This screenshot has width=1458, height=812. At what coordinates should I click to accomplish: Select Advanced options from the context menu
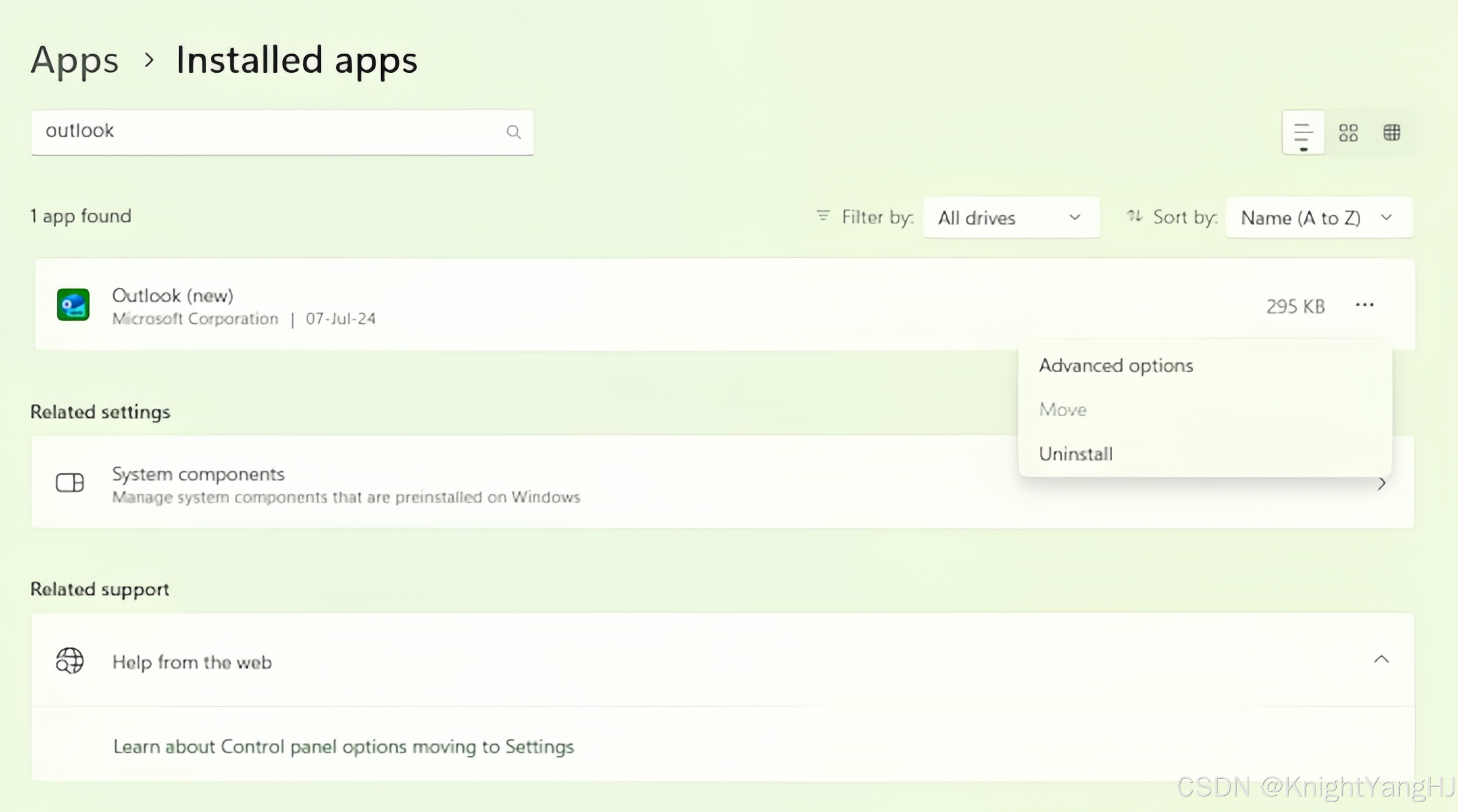coord(1115,365)
